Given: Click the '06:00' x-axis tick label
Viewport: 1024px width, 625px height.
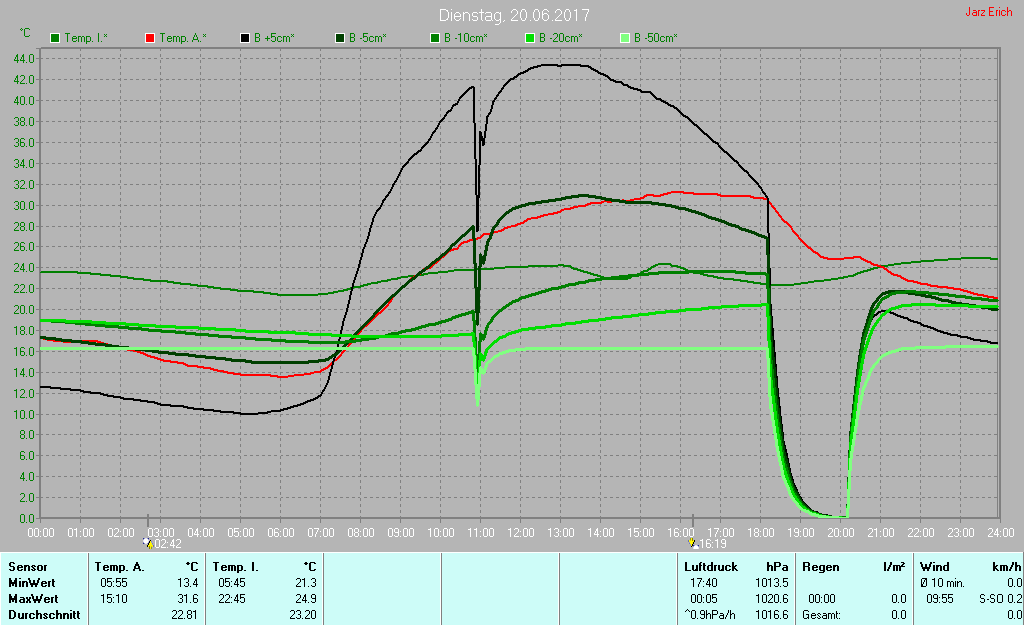Looking at the screenshot, I should point(281,533).
